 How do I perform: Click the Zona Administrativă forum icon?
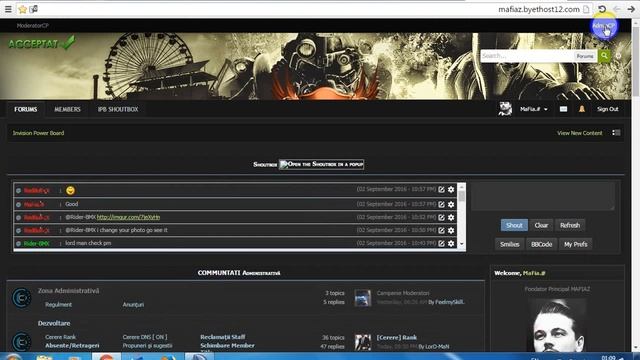point(21,298)
